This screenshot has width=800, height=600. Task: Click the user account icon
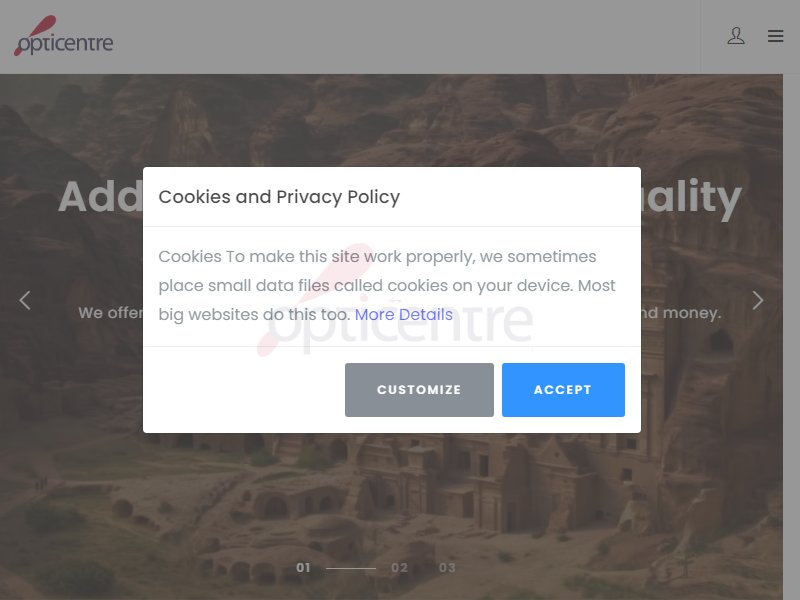point(736,36)
